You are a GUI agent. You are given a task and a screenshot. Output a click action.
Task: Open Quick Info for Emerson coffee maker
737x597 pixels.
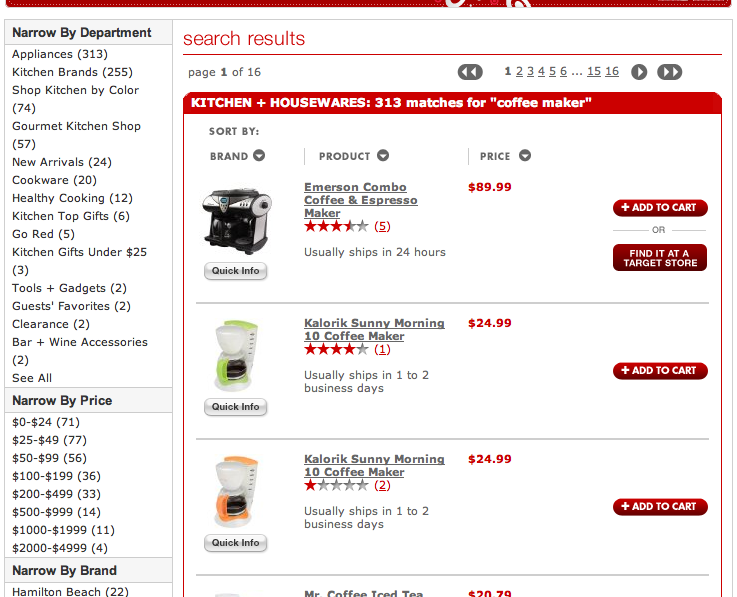(x=235, y=271)
